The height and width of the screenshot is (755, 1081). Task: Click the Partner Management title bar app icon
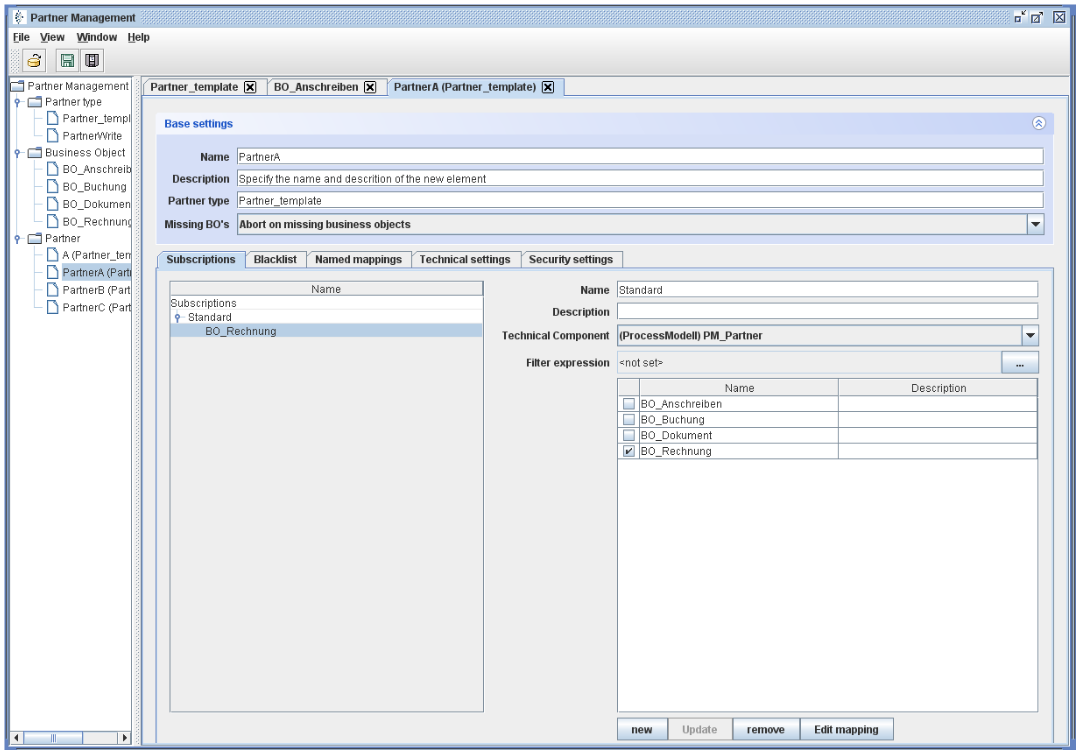pyautogui.click(x=19, y=17)
